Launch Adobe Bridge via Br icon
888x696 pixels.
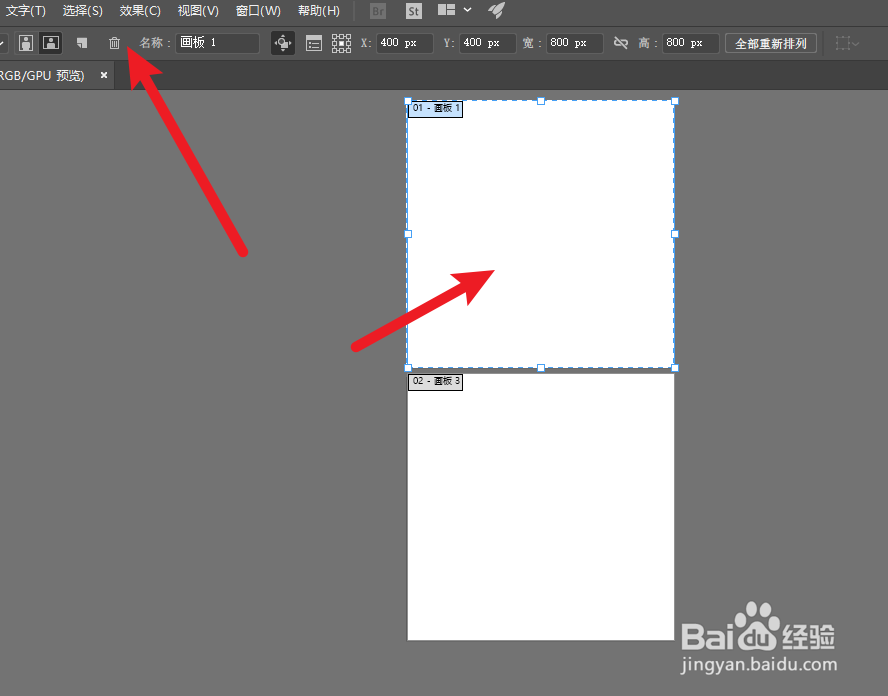coord(378,11)
